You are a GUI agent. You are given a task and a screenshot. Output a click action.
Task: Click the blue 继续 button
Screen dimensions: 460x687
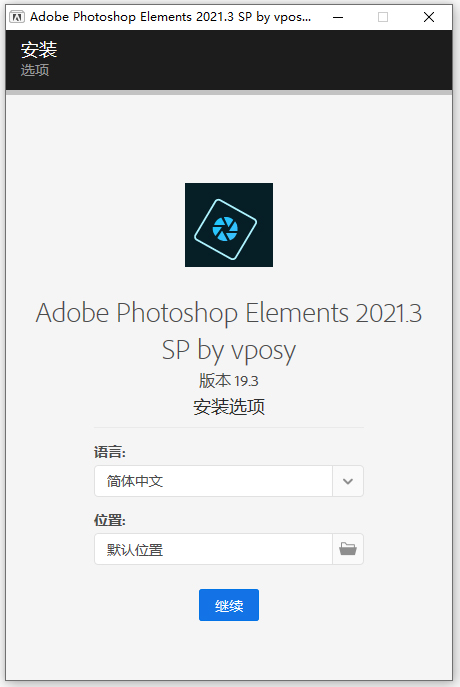[229, 605]
